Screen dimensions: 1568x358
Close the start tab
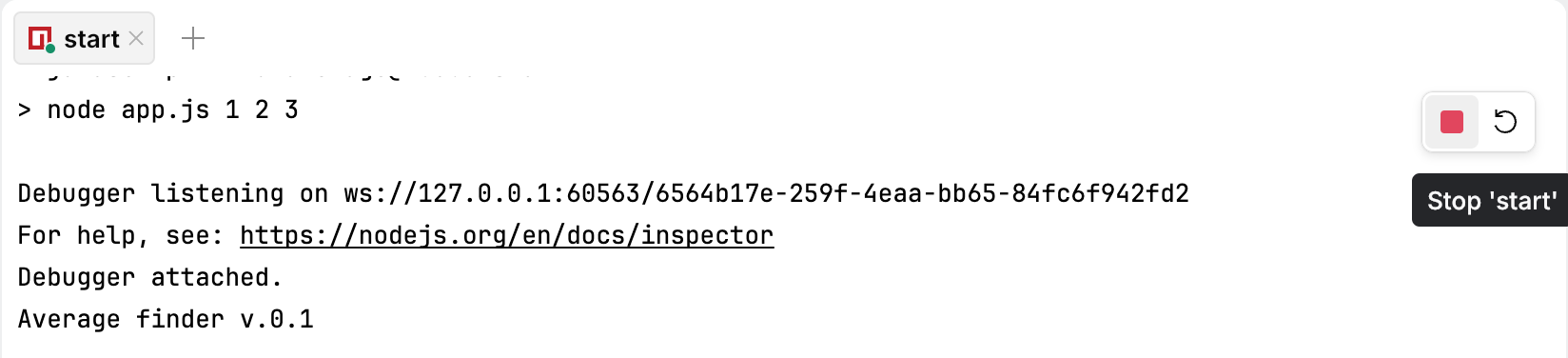[x=136, y=38]
